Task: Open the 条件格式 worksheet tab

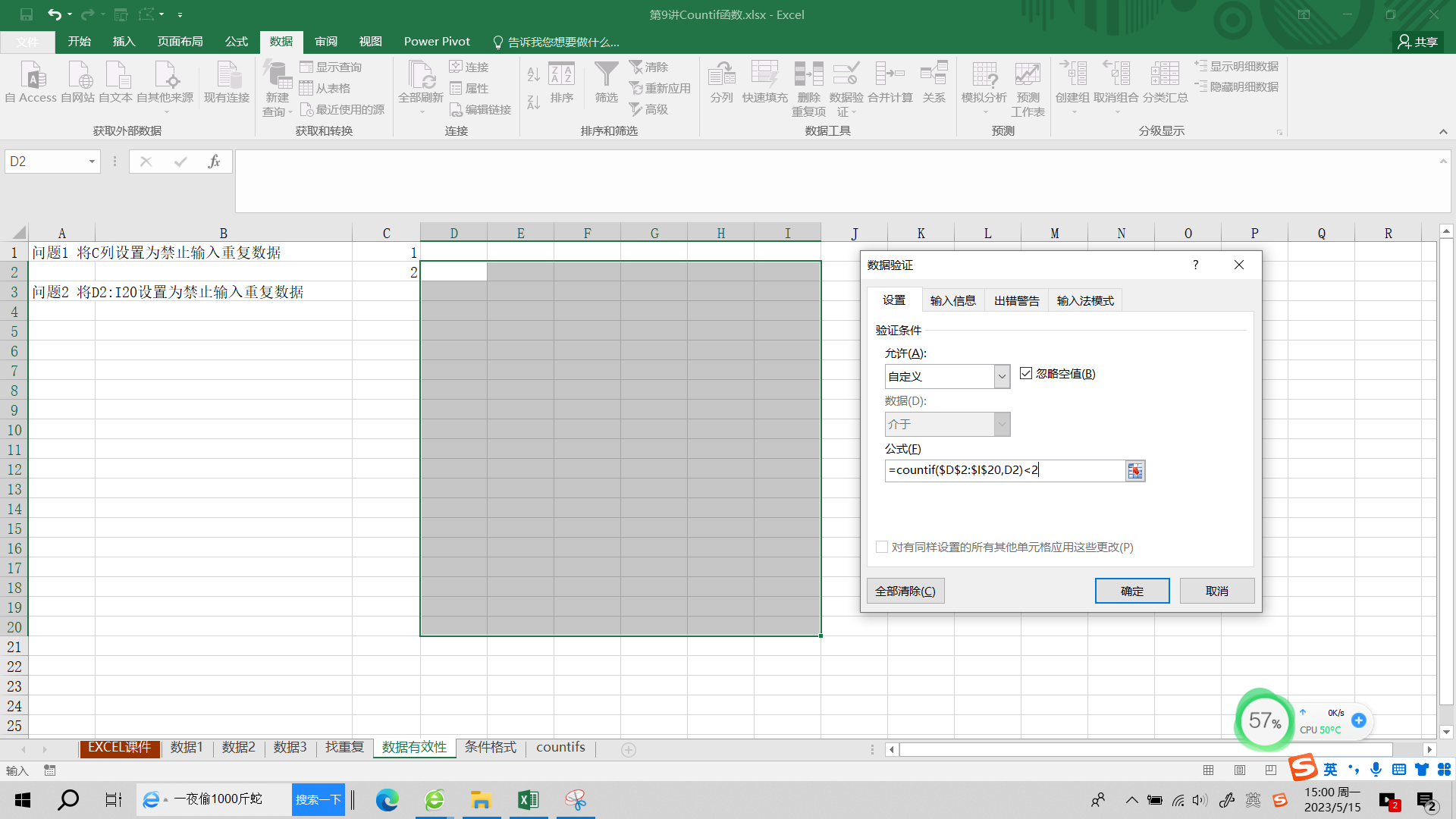Action: click(x=490, y=748)
